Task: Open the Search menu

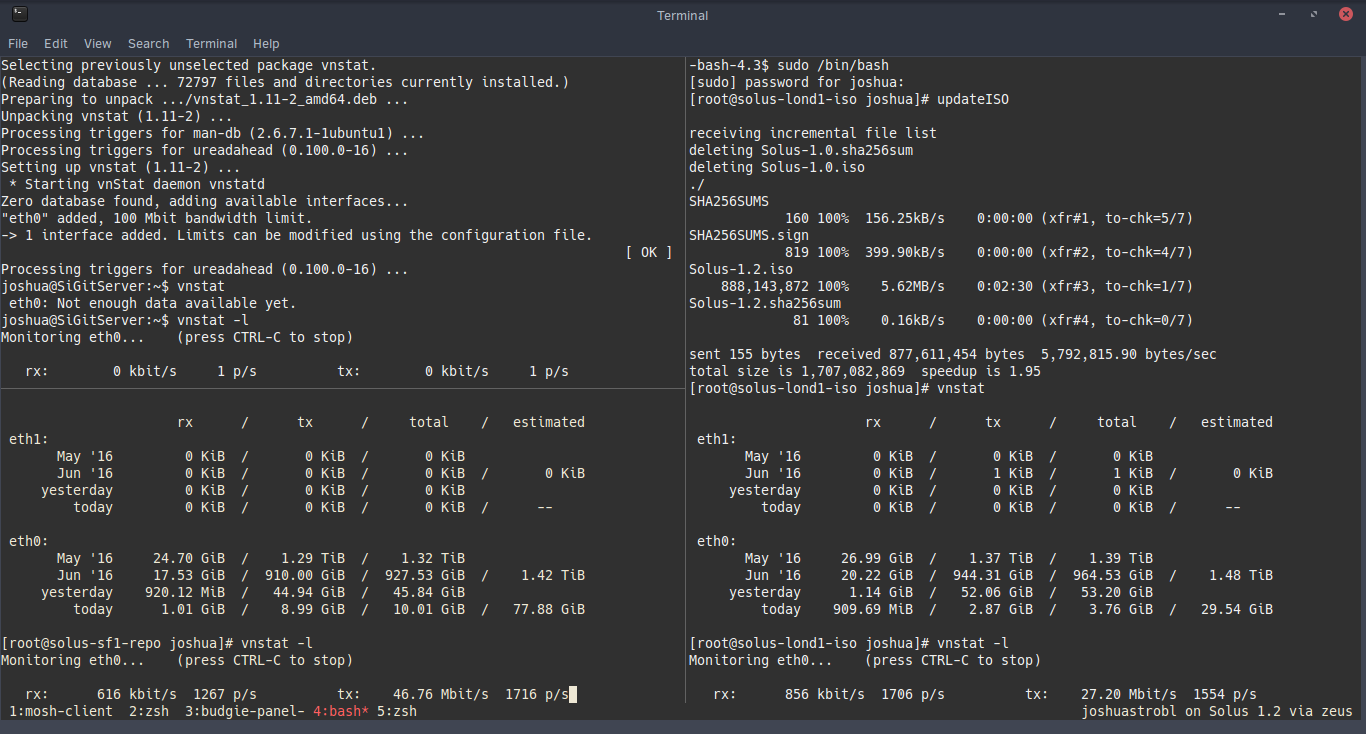Action: (x=149, y=44)
